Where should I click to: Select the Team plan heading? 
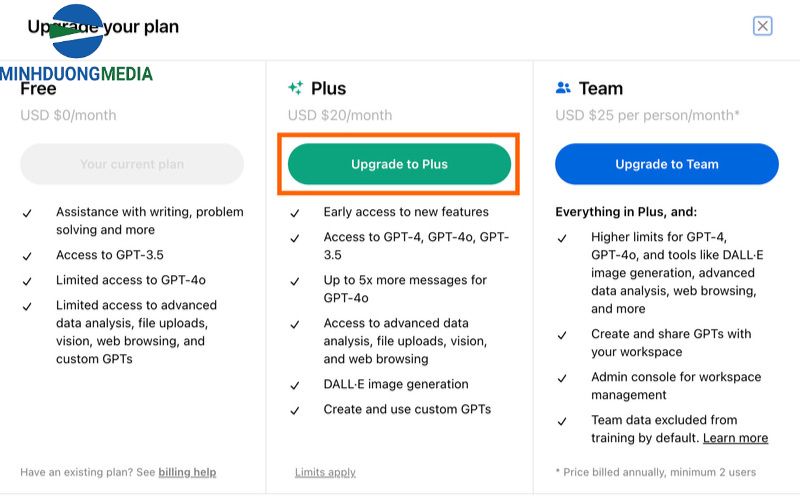(600, 88)
